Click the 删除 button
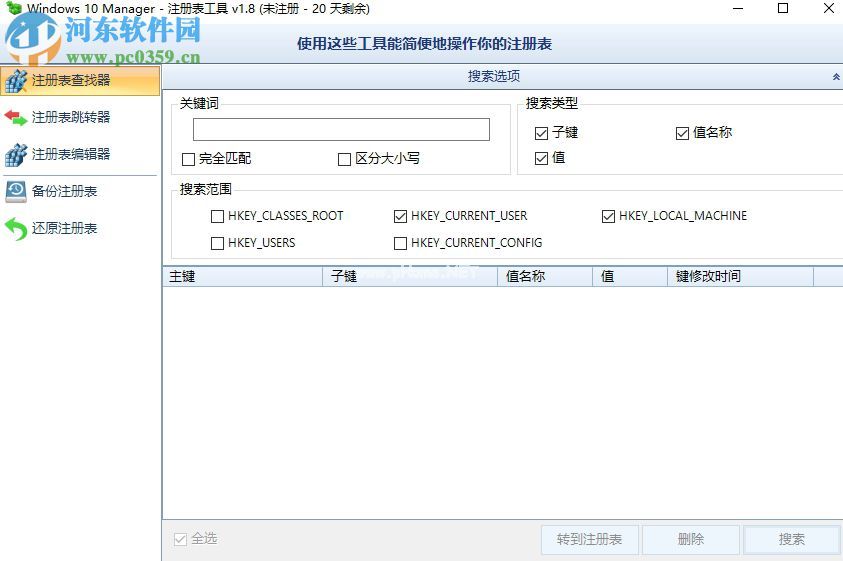Image resolution: width=843 pixels, height=561 pixels. point(691,539)
